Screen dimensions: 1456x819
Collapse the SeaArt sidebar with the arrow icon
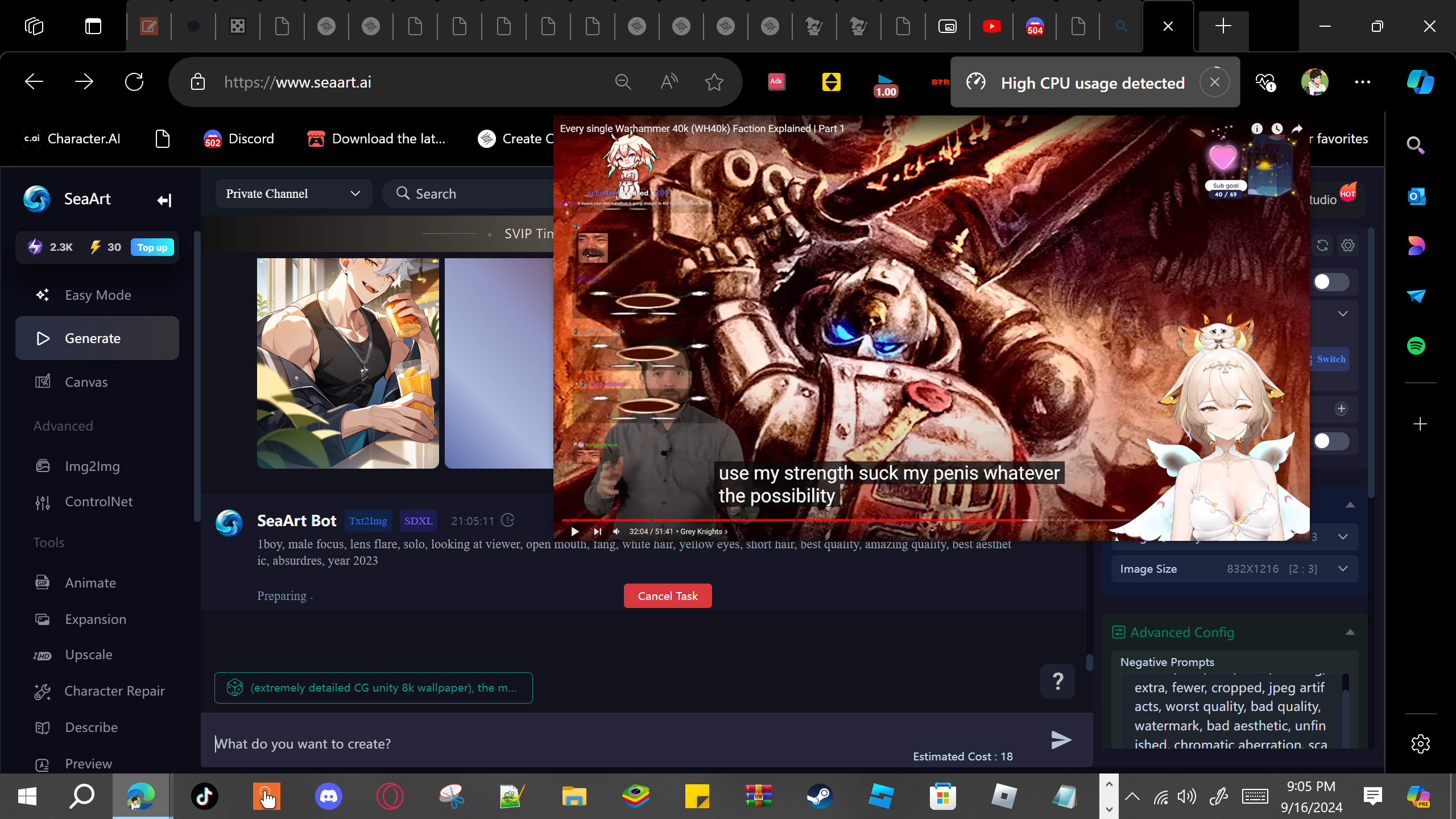[164, 200]
